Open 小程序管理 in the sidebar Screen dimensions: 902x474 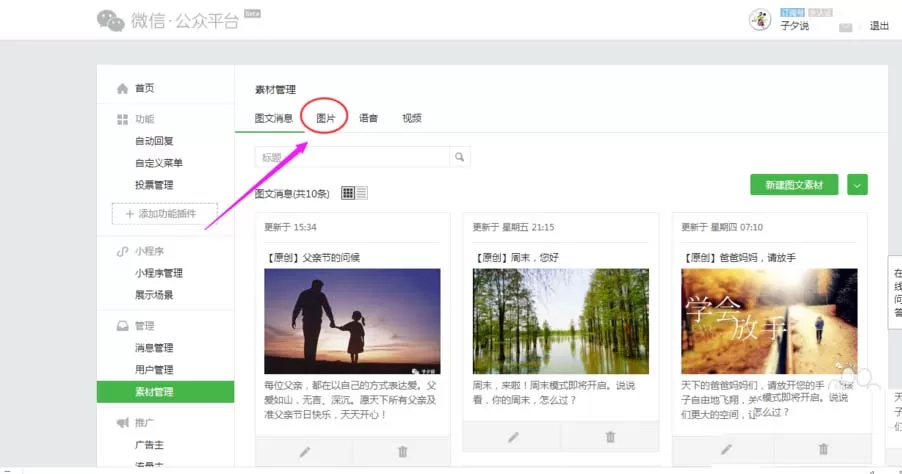pos(159,273)
